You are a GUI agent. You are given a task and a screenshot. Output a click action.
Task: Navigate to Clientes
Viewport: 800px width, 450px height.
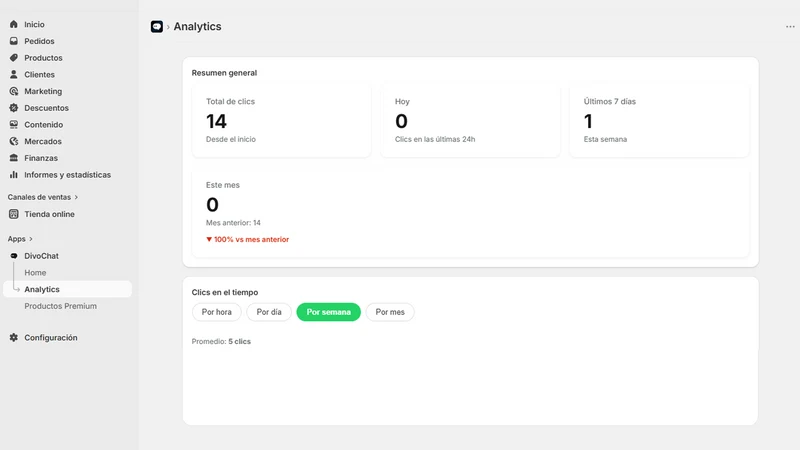39,74
